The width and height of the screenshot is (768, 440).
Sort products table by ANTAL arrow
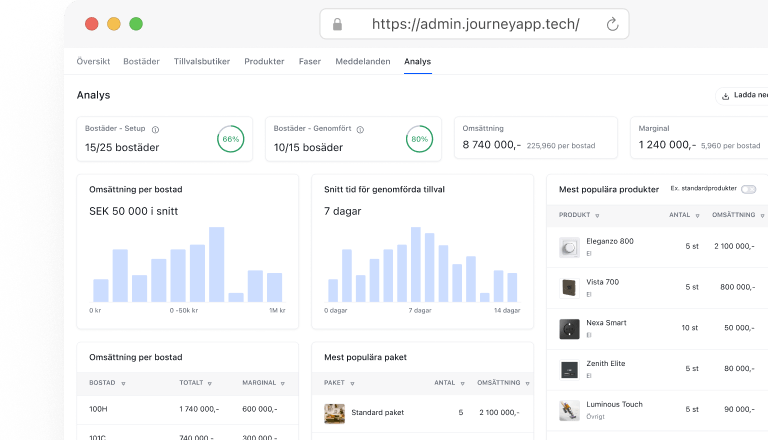697,215
